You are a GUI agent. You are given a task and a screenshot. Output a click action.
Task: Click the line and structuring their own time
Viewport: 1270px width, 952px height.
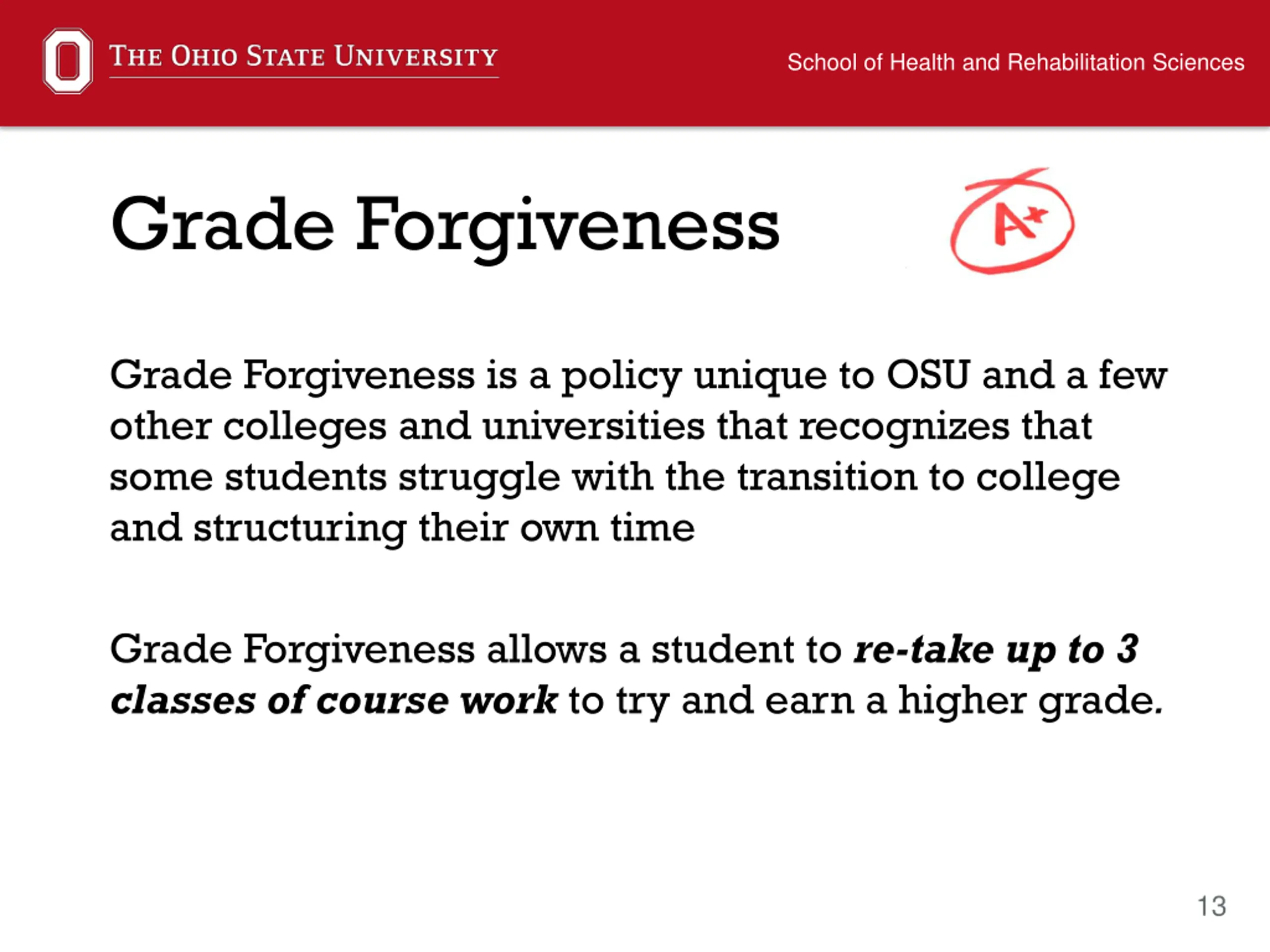(402, 528)
